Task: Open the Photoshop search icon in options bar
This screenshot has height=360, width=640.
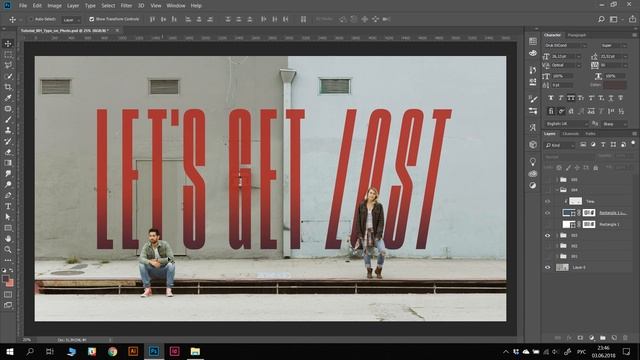Action: (601, 19)
